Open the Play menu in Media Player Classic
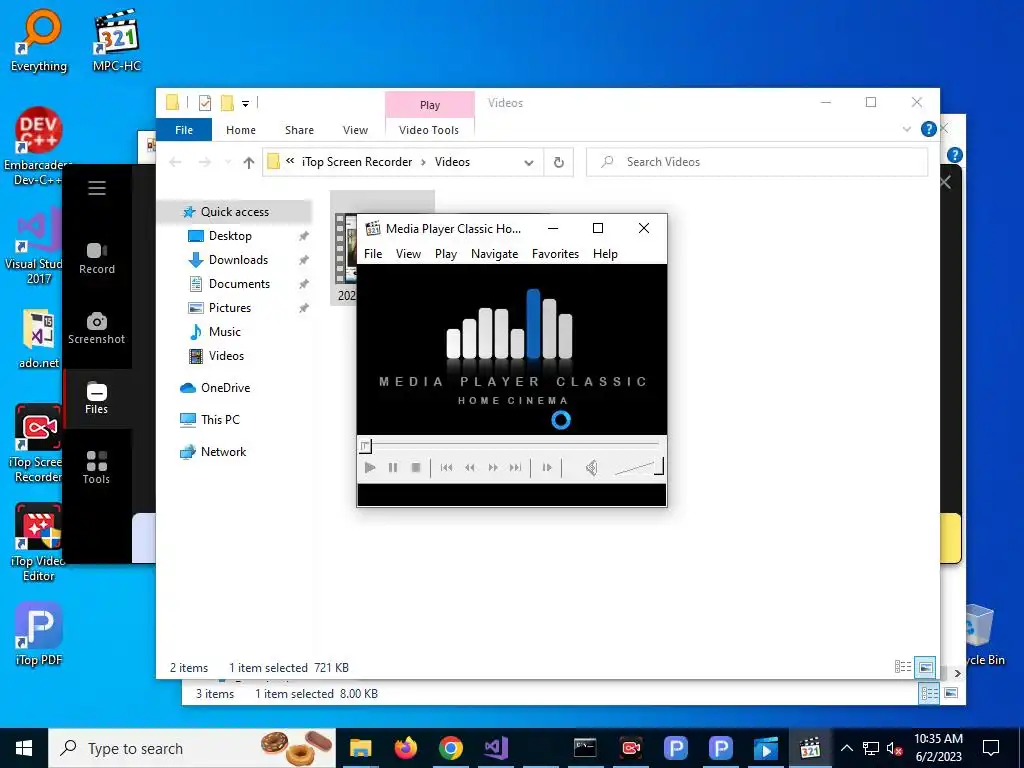1024x768 pixels. (x=446, y=254)
